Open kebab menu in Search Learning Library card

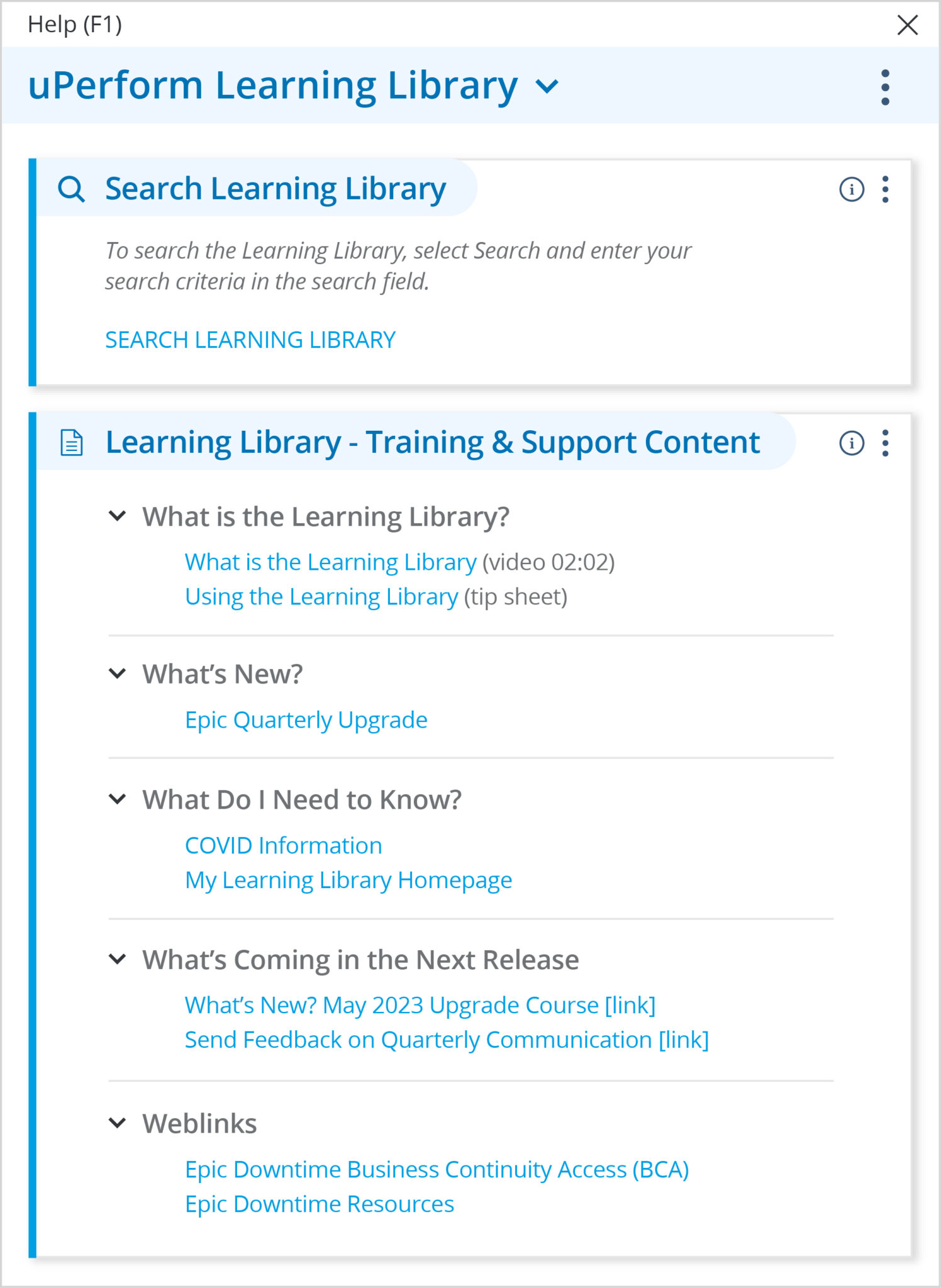click(x=885, y=189)
